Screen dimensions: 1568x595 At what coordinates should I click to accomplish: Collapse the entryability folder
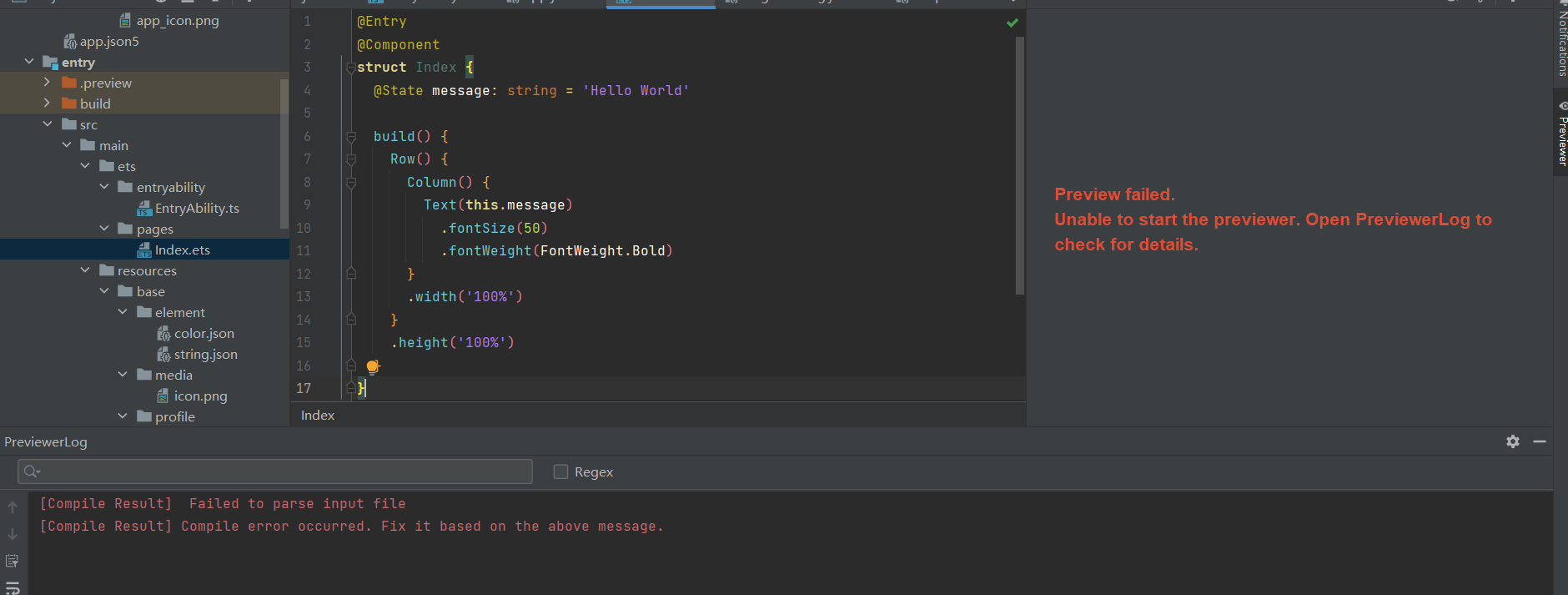(104, 187)
